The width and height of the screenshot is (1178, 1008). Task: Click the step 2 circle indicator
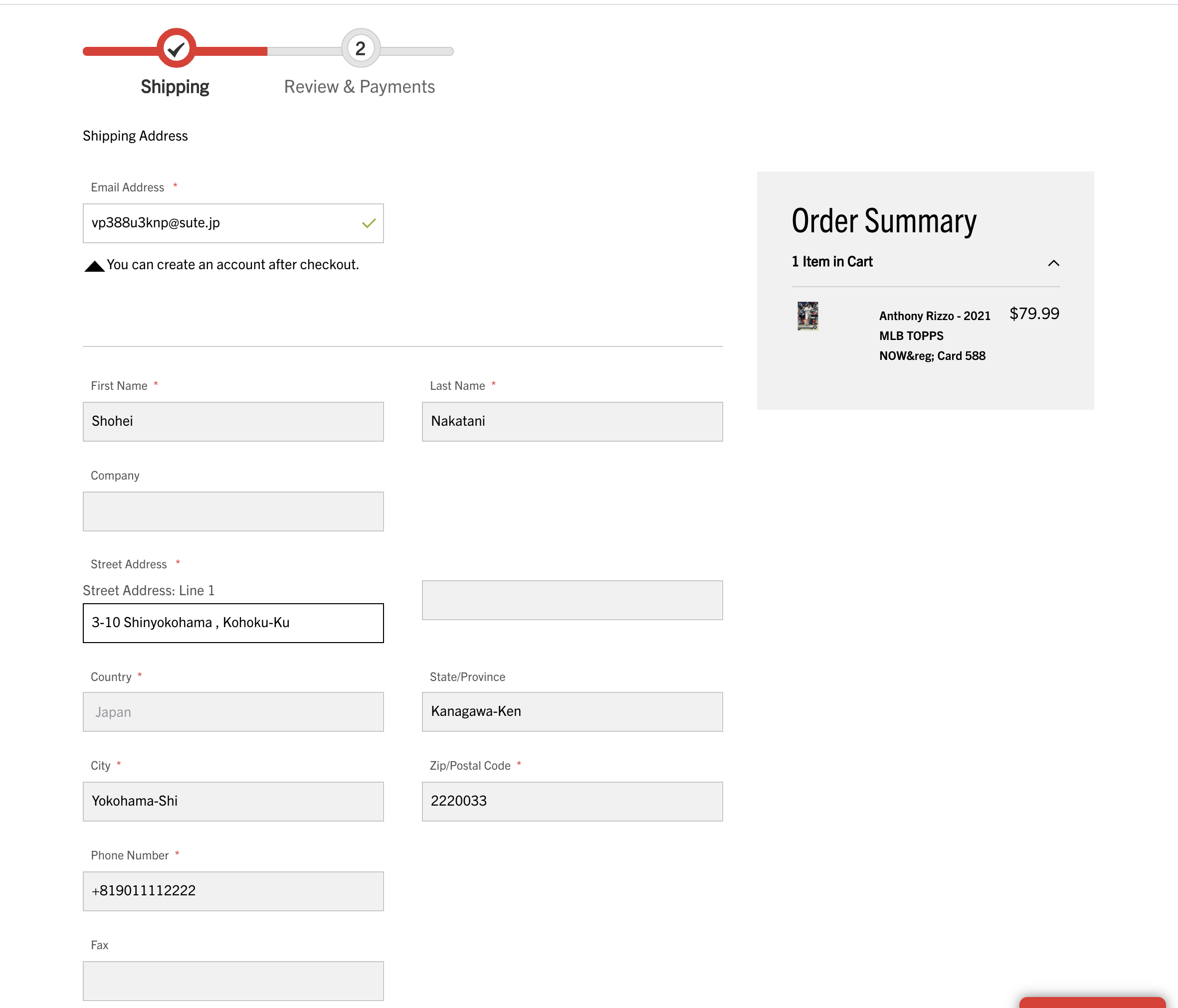click(361, 48)
